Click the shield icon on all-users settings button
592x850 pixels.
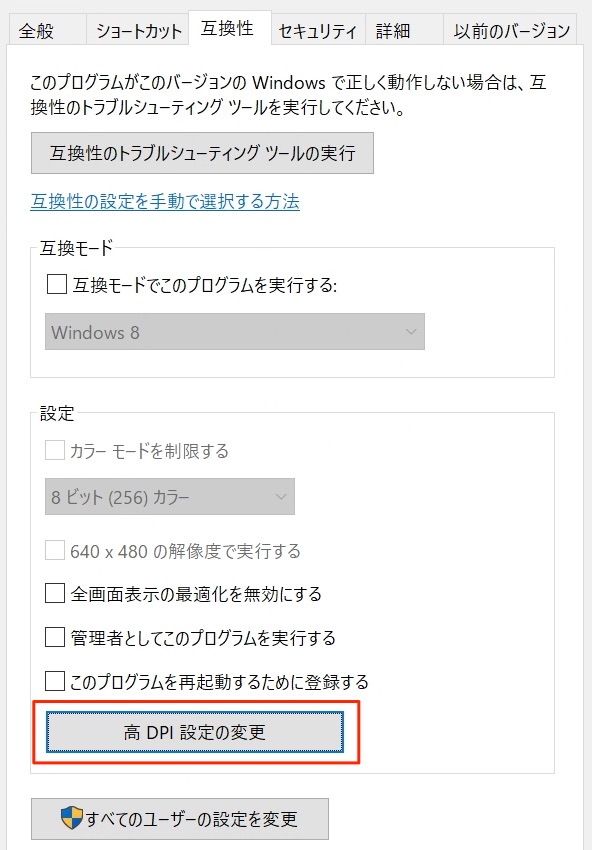click(x=71, y=817)
